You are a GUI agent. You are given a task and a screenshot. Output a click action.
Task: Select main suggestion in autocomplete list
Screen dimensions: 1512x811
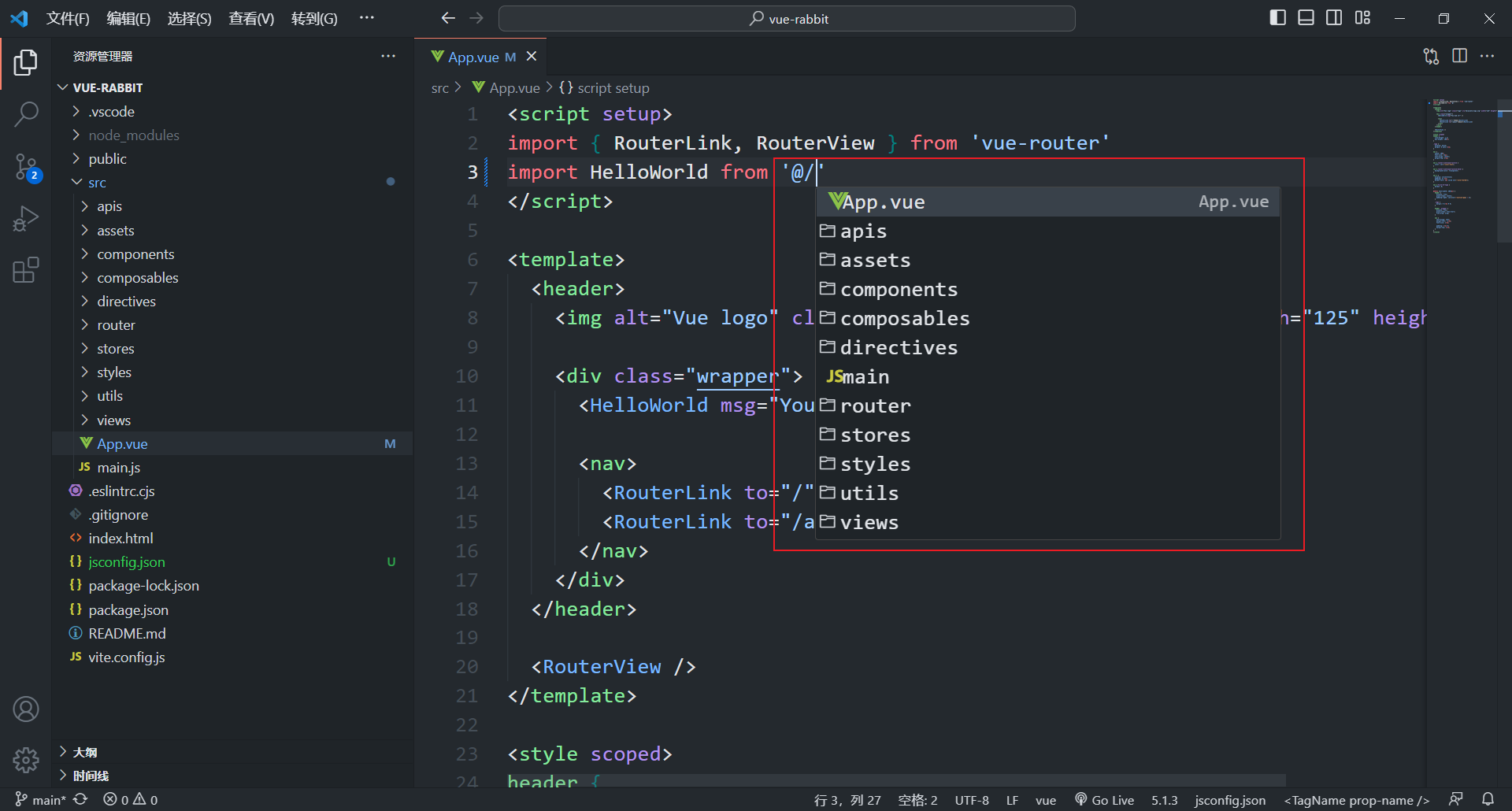coord(1047,376)
